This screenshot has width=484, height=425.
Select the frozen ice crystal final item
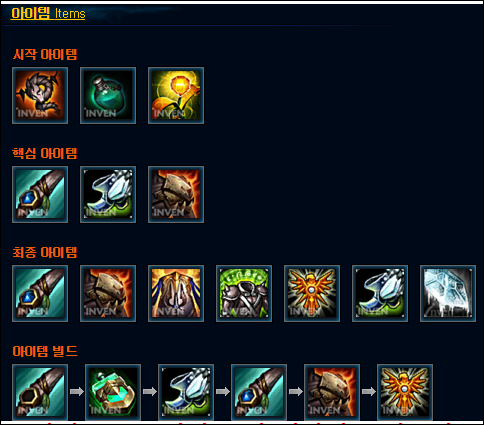[448, 293]
